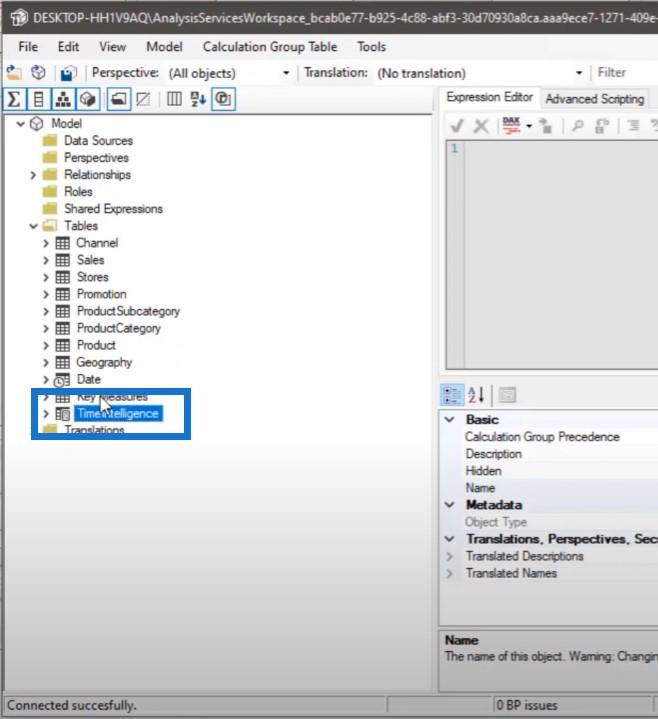This screenshot has width=658, height=719.
Task: Expand the Promotion table
Action: click(x=46, y=294)
